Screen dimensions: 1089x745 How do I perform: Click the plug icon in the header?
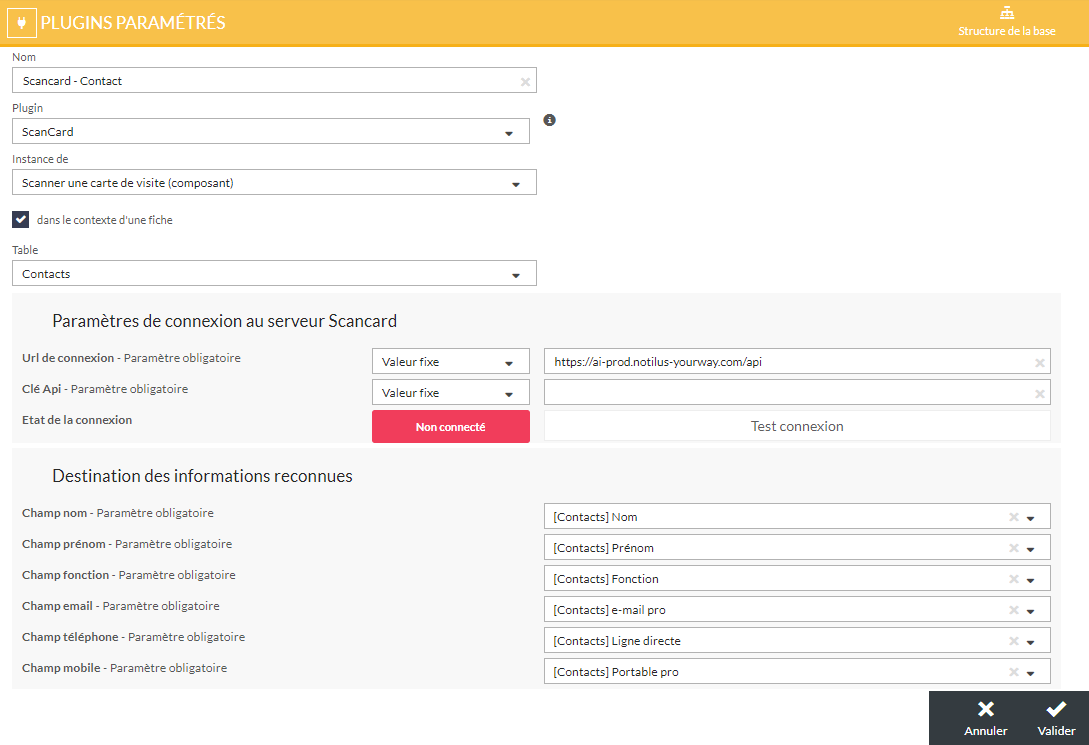tap(21, 22)
